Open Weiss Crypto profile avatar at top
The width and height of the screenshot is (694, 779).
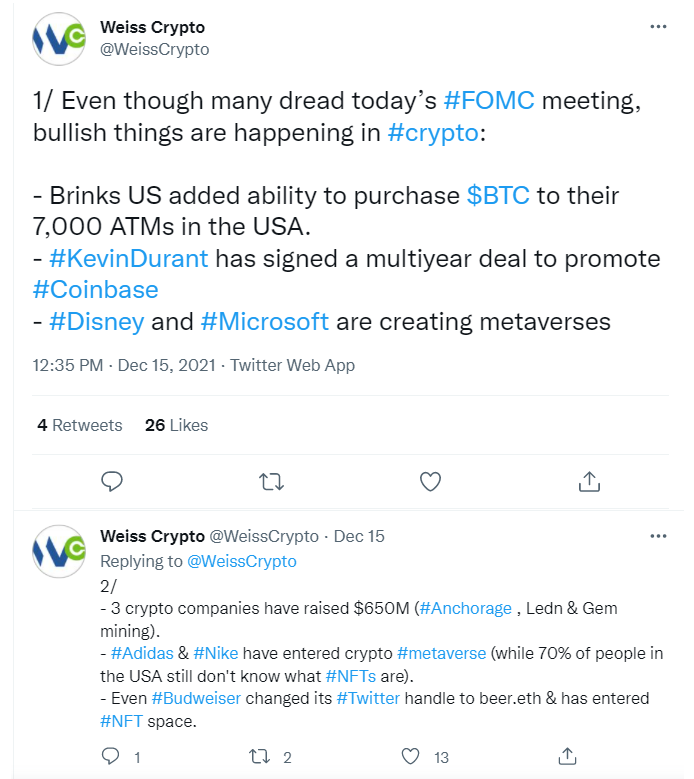pos(59,39)
